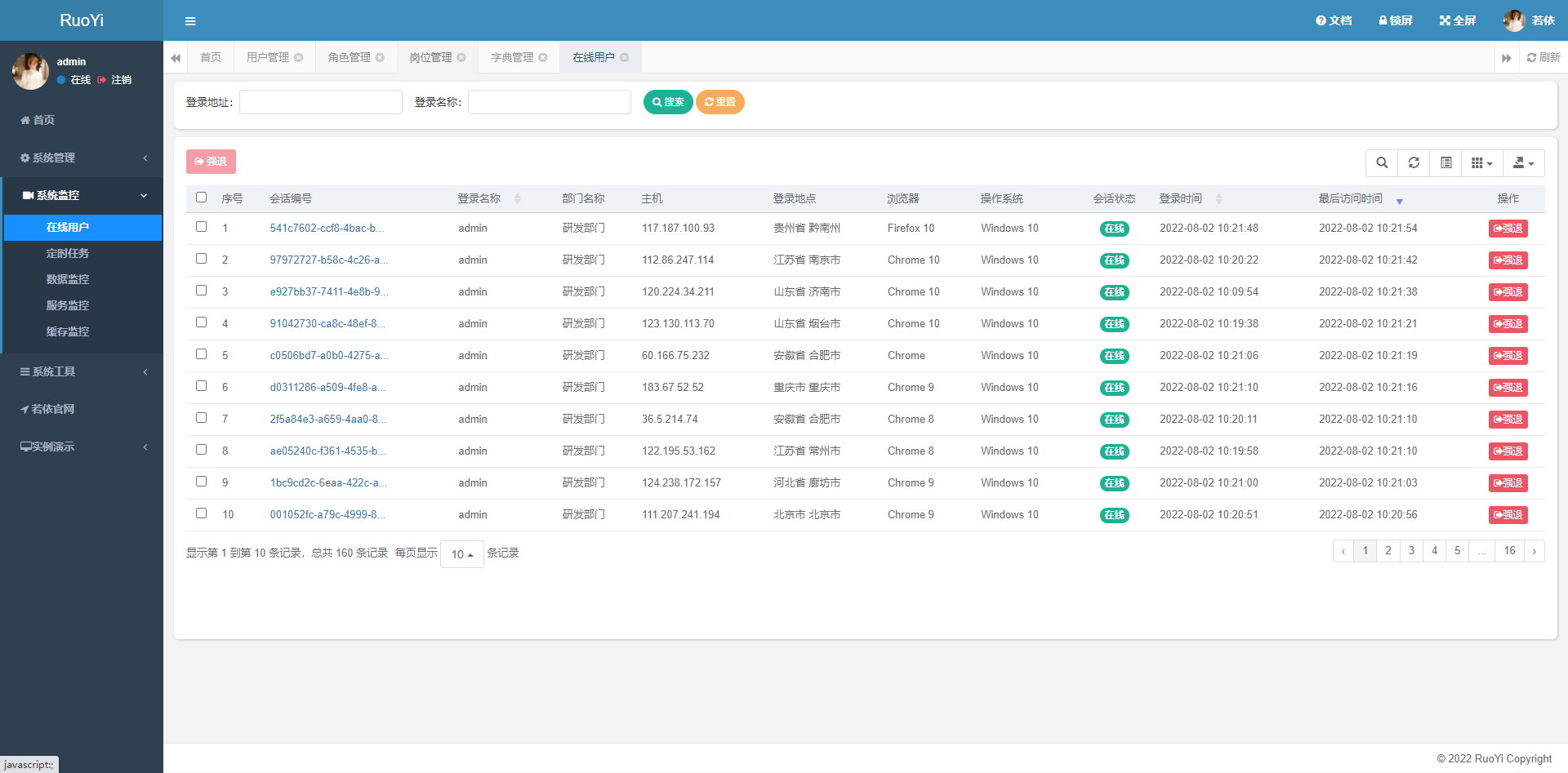Check the checkbox for row 1
The width and height of the screenshot is (1568, 773).
coord(202,227)
